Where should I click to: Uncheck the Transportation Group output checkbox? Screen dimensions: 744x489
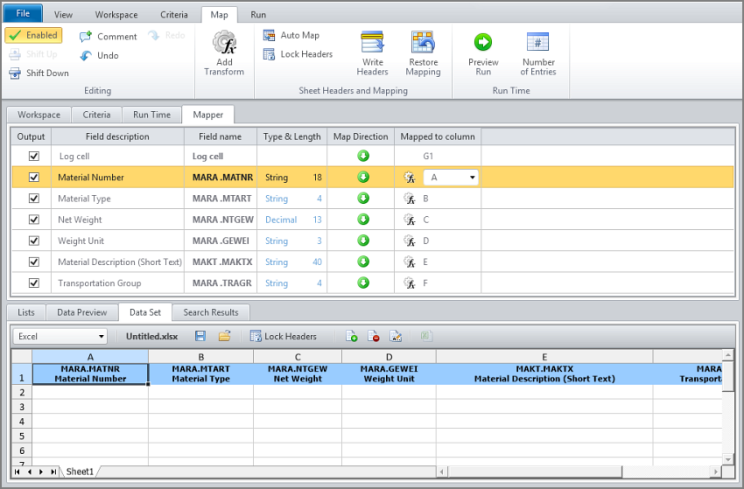[x=35, y=283]
